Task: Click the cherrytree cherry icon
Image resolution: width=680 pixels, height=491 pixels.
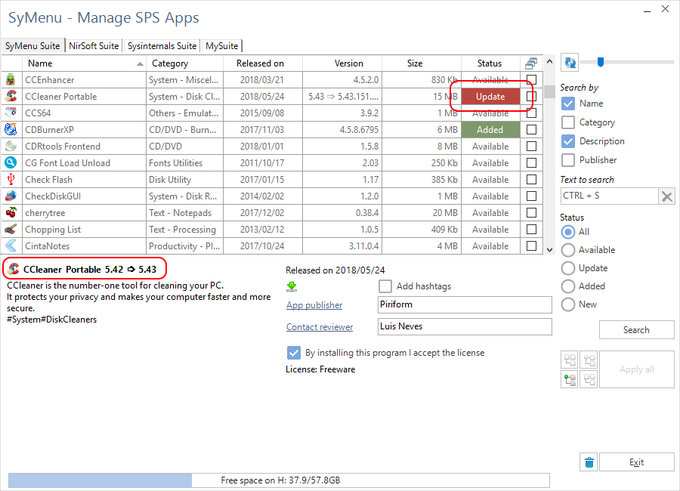Action: pos(11,213)
